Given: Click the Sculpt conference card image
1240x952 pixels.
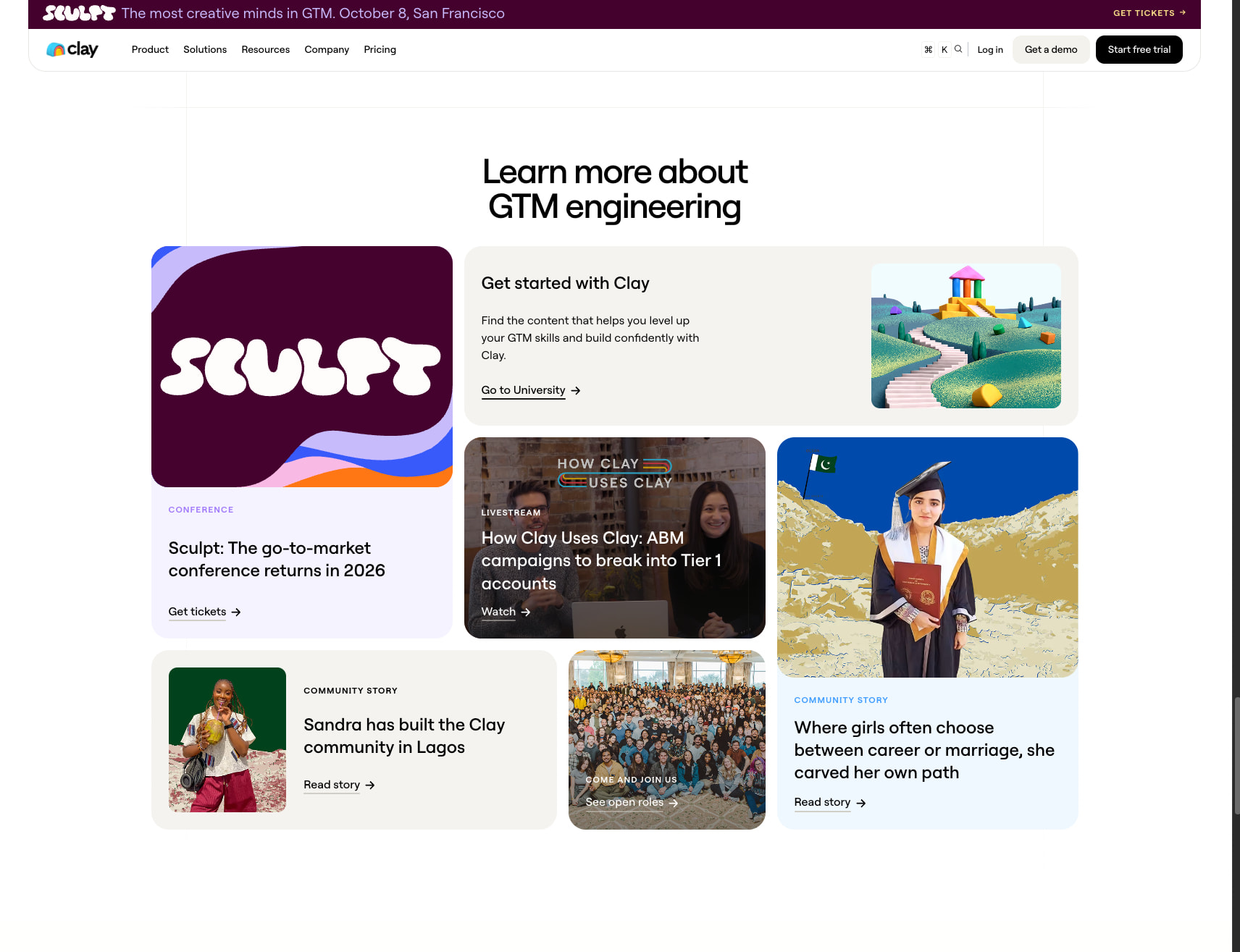Looking at the screenshot, I should tap(302, 366).
